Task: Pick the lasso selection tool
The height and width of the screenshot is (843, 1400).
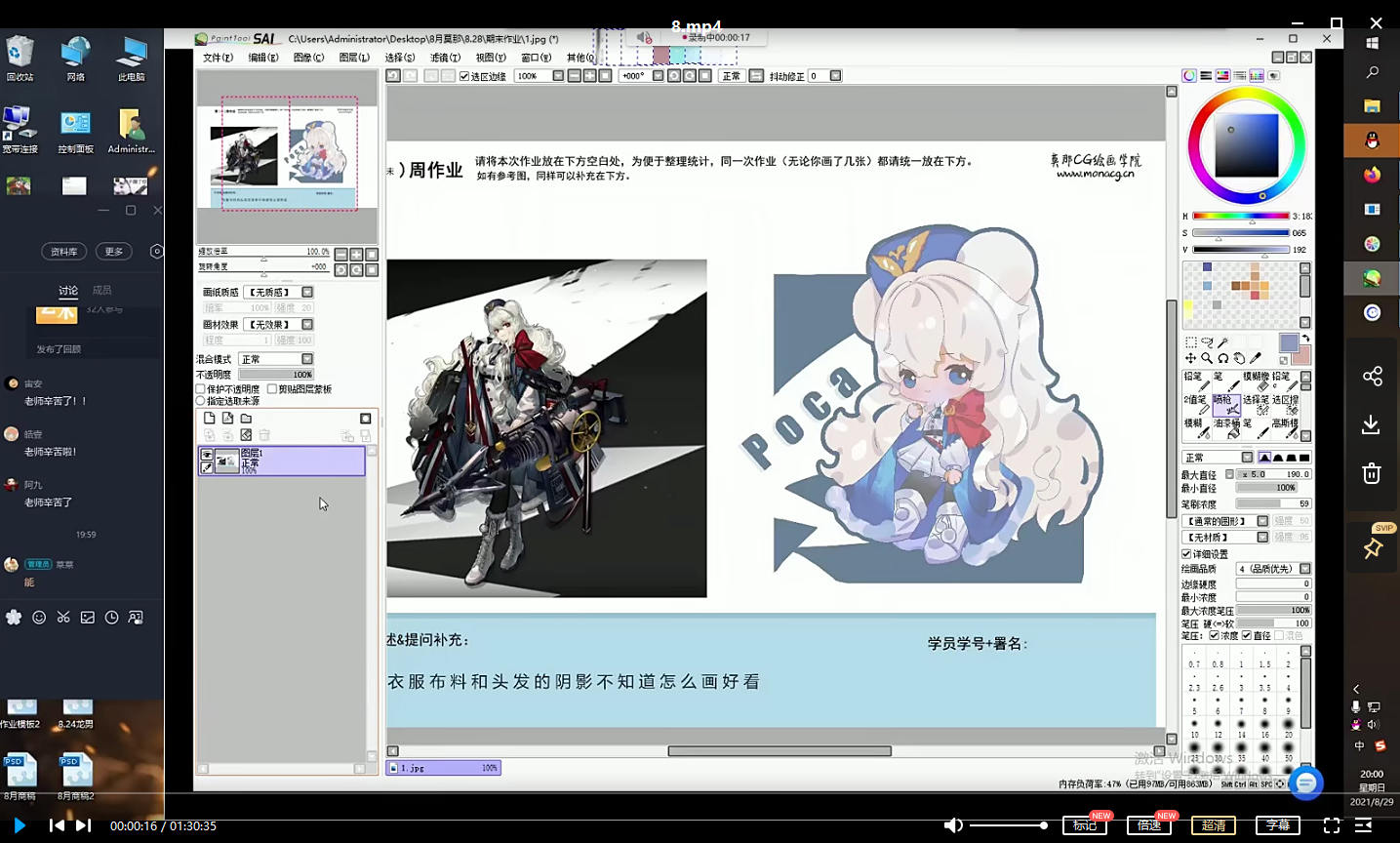Action: tap(1207, 342)
